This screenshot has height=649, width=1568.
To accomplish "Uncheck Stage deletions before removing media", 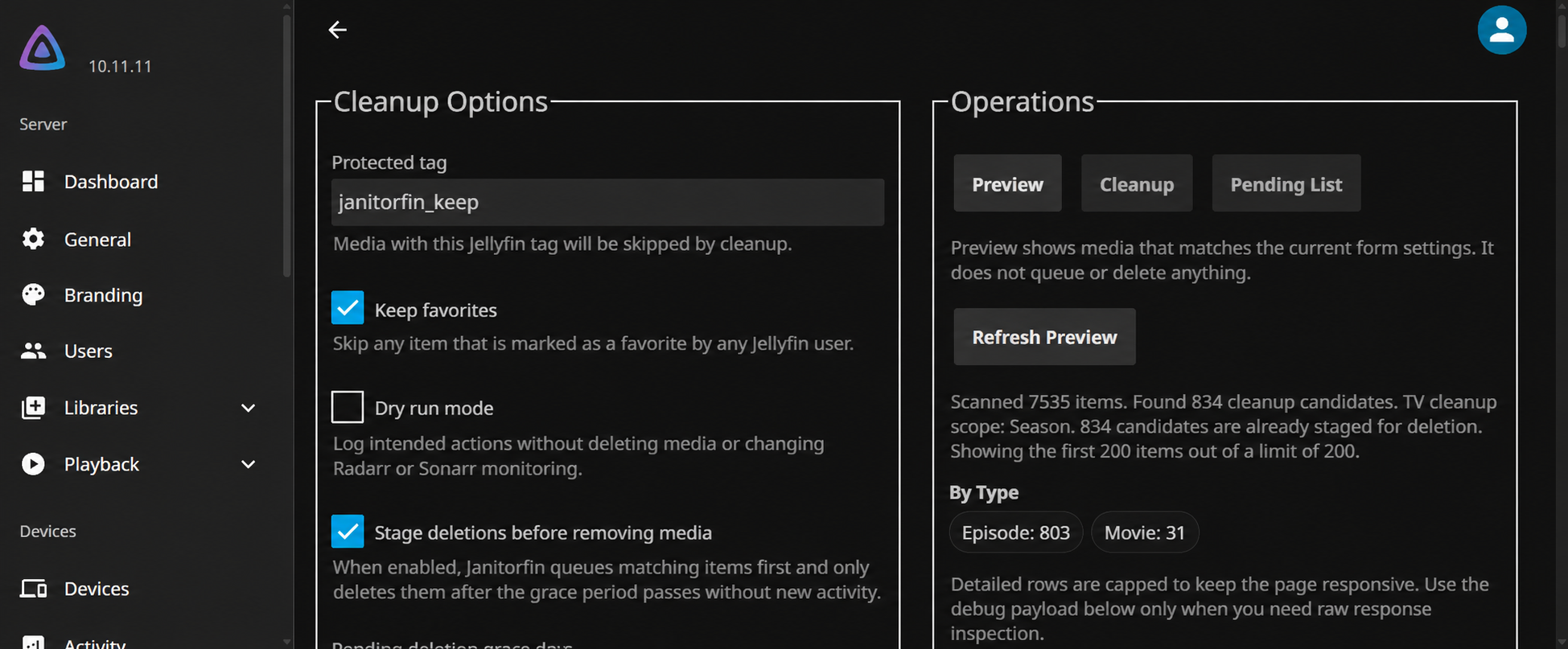I will pos(348,532).
